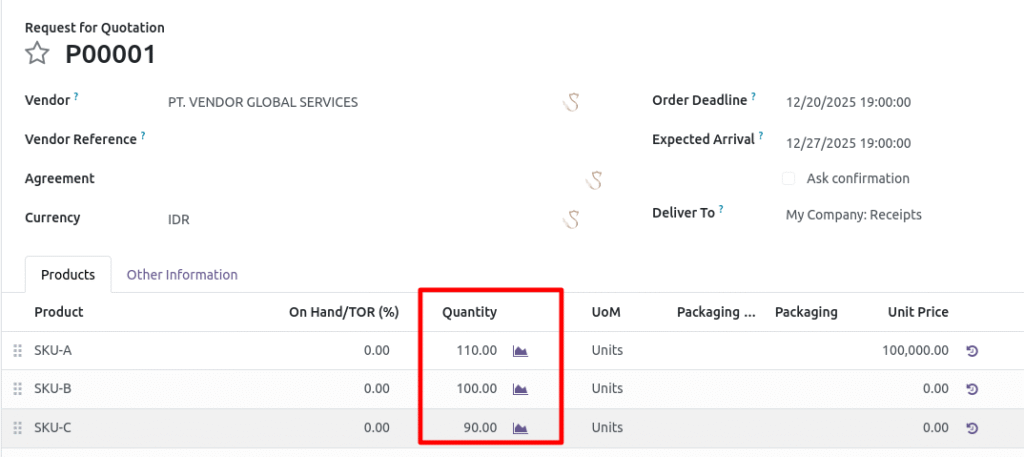Open the Vendor field dropdown

point(360,102)
